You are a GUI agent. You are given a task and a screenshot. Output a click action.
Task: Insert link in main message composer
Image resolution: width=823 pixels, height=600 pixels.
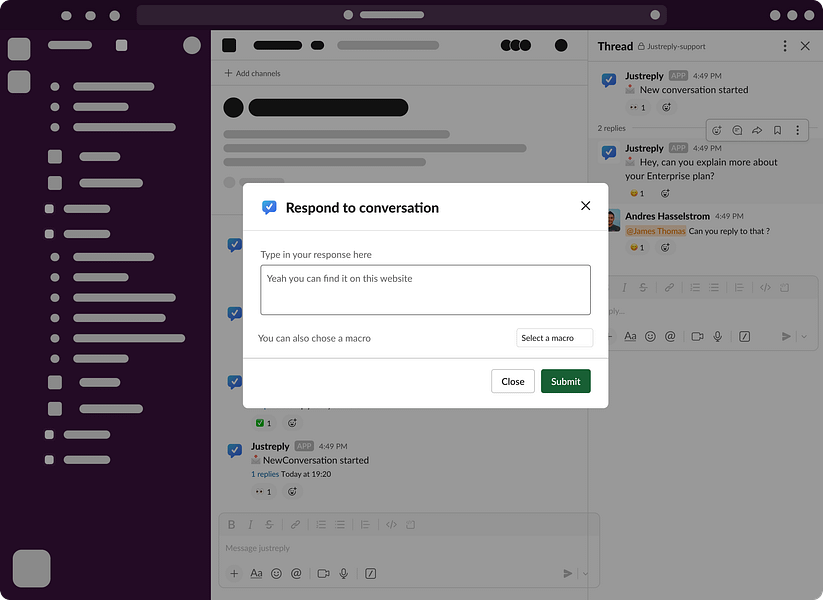point(296,524)
